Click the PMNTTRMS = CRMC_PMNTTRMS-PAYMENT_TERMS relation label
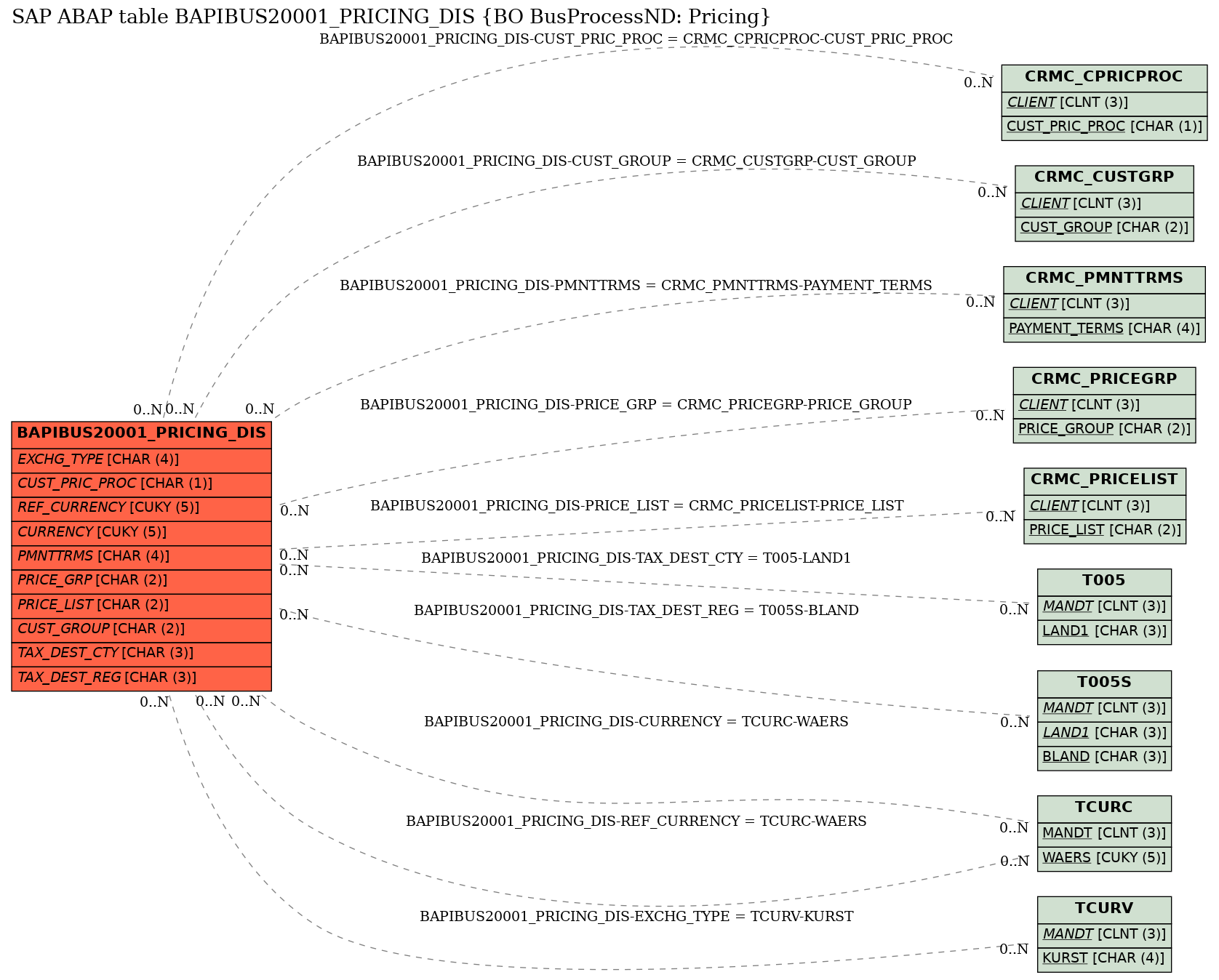The image size is (1219, 980). point(636,286)
